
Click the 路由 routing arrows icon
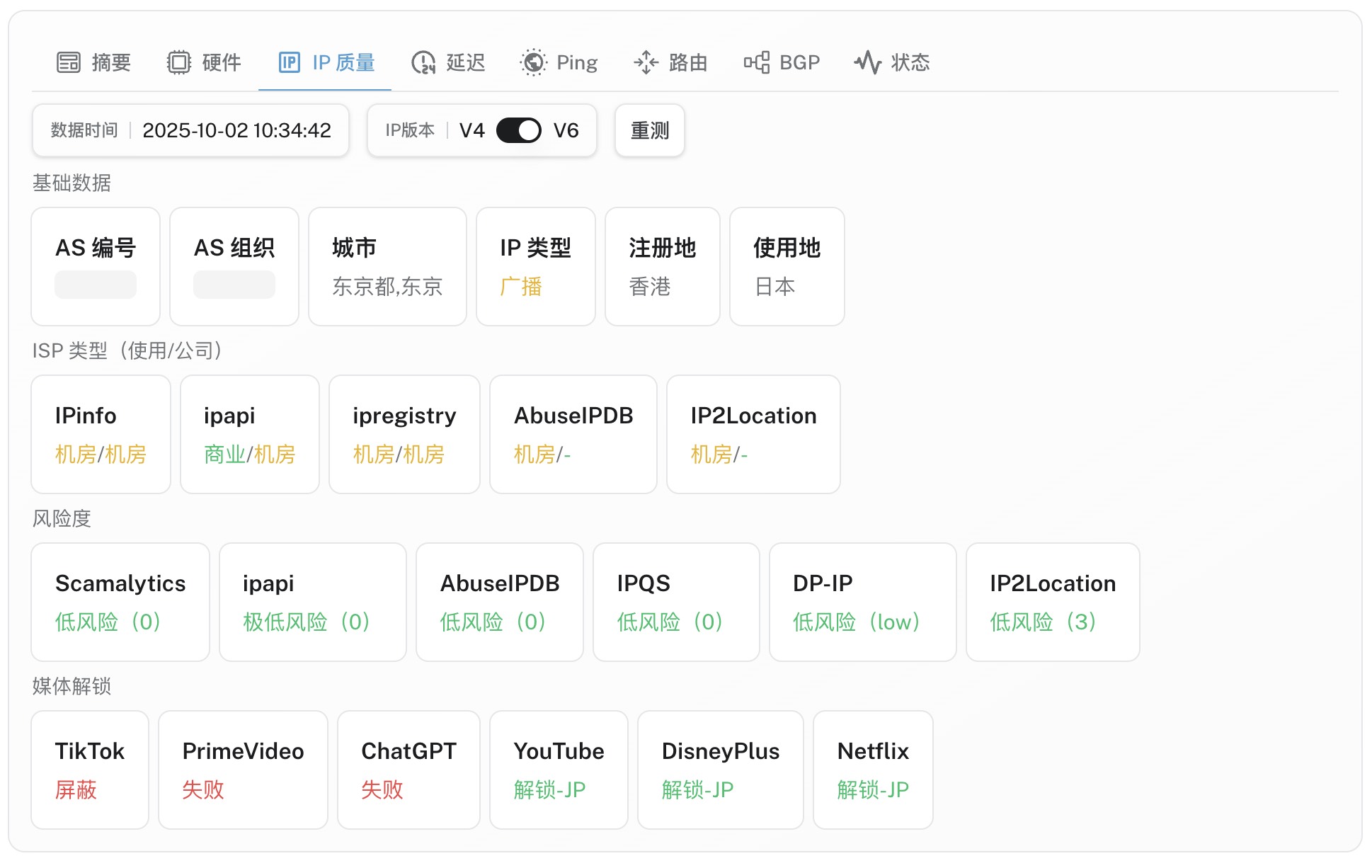point(646,62)
